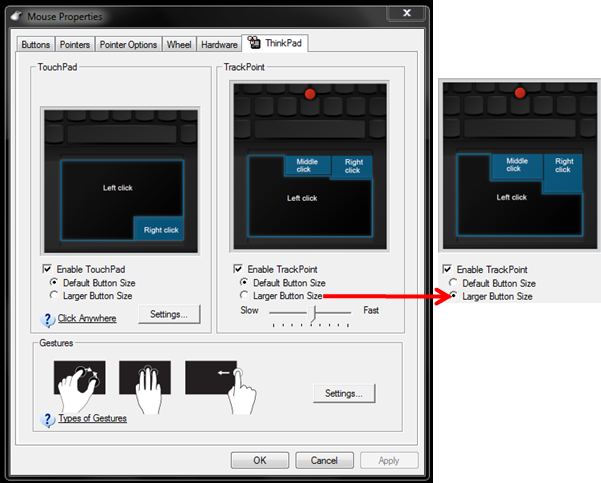Open the Buttons tab

click(36, 45)
